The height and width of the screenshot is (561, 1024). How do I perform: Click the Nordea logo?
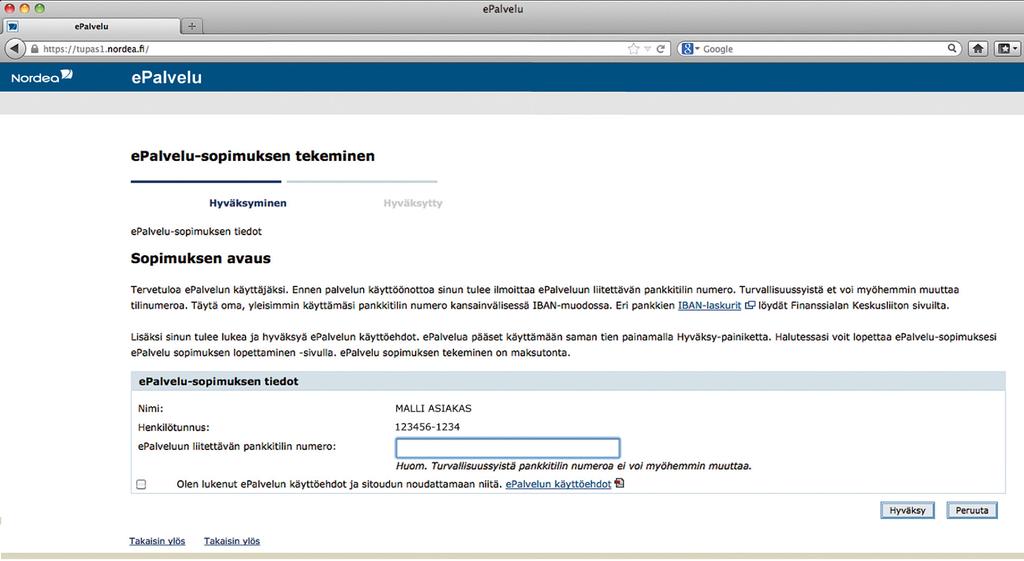pos(42,77)
